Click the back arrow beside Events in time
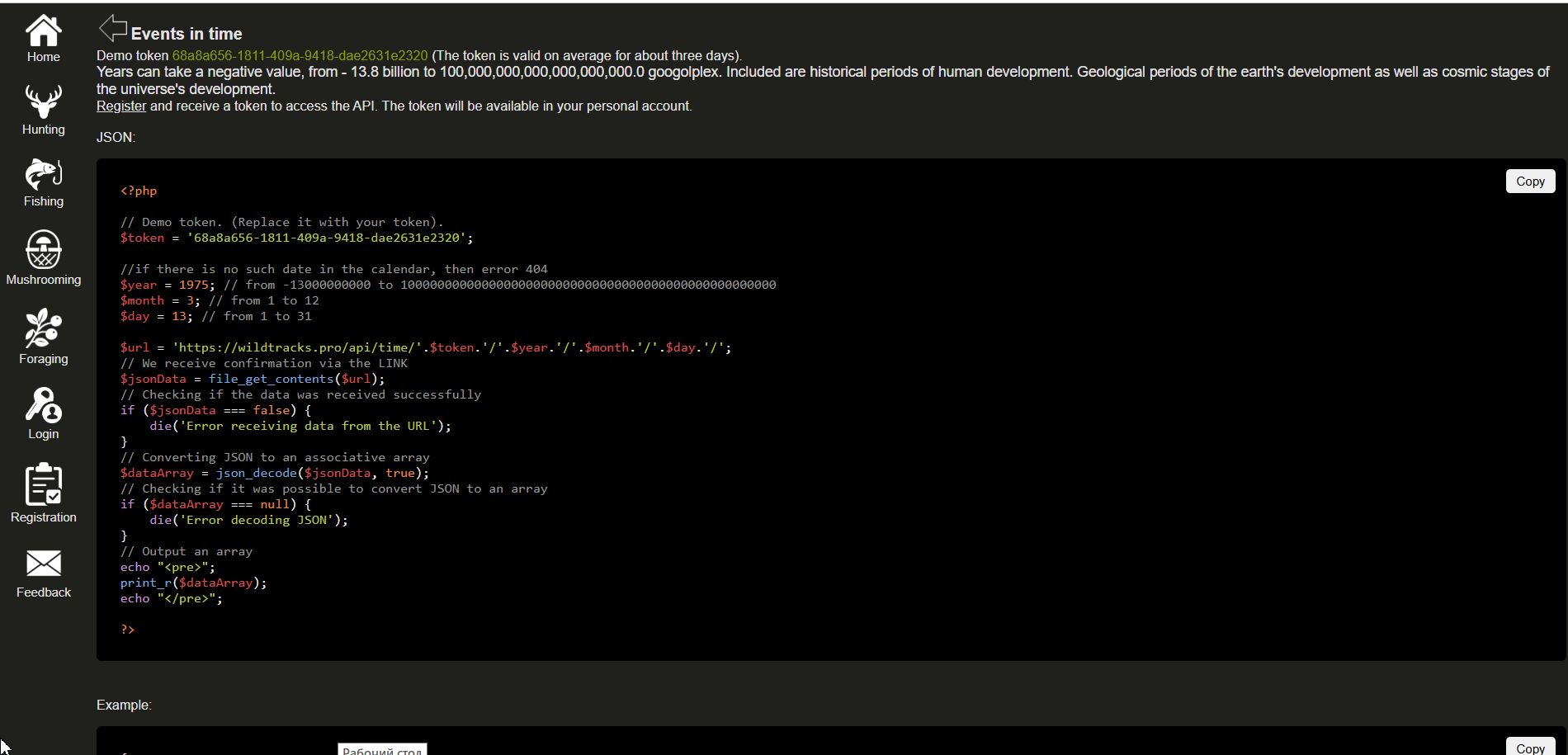 tap(112, 28)
